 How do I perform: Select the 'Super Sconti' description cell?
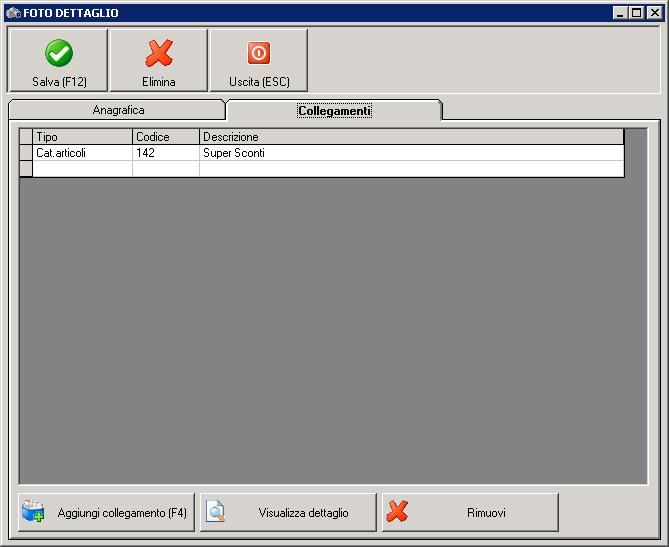(412, 153)
